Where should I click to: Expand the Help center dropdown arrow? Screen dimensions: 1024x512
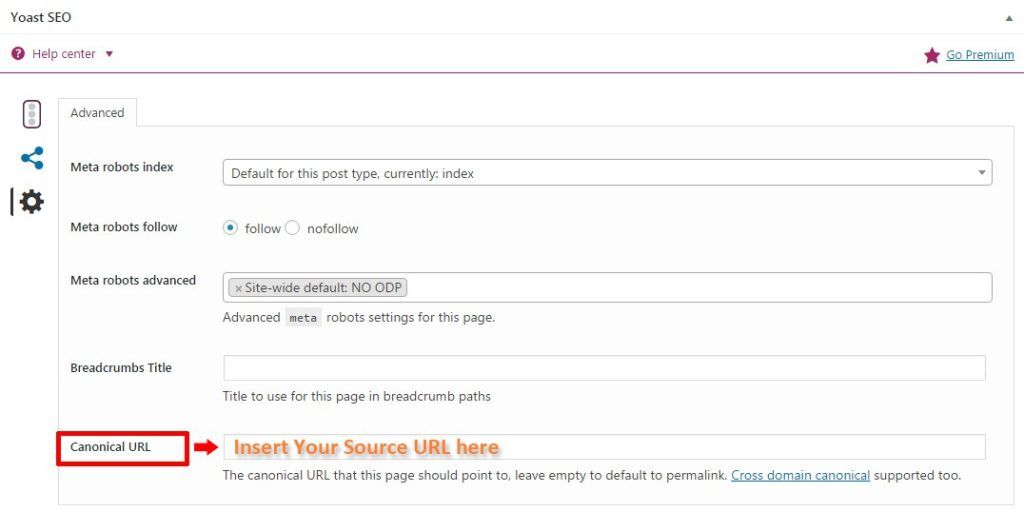109,54
